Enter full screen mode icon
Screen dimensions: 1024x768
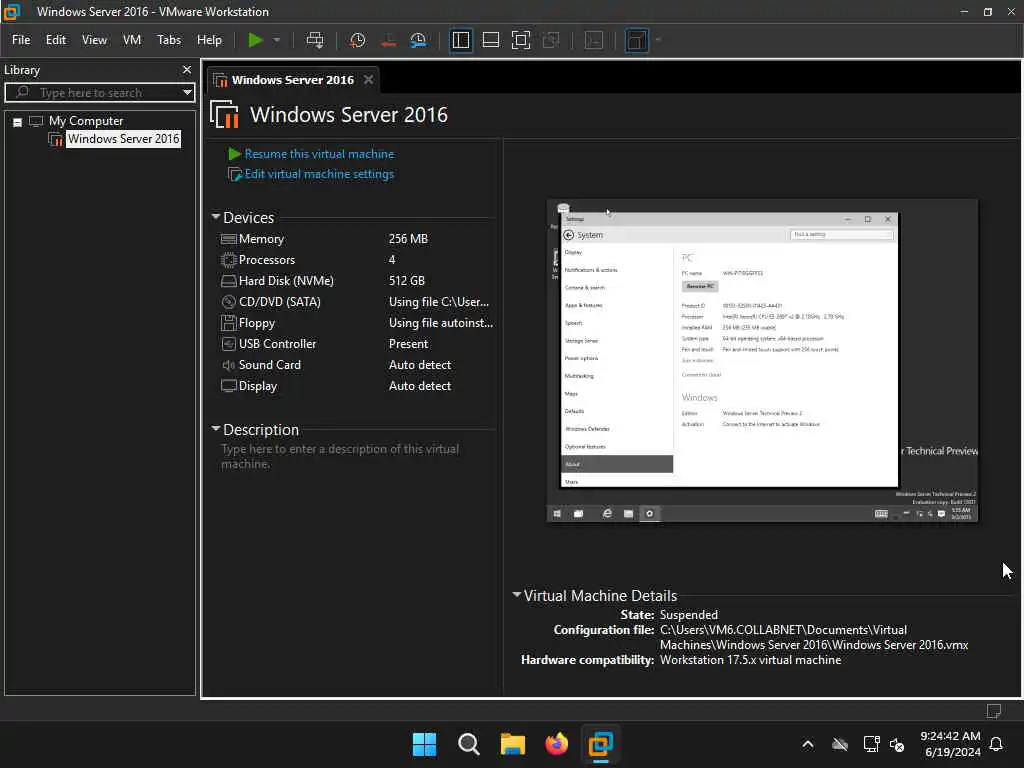click(x=520, y=40)
